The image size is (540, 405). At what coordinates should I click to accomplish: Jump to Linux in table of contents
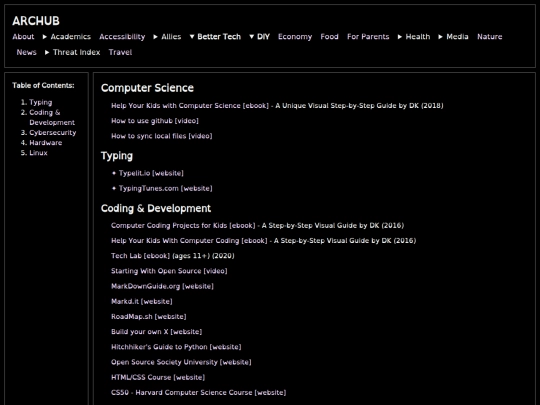(38, 153)
